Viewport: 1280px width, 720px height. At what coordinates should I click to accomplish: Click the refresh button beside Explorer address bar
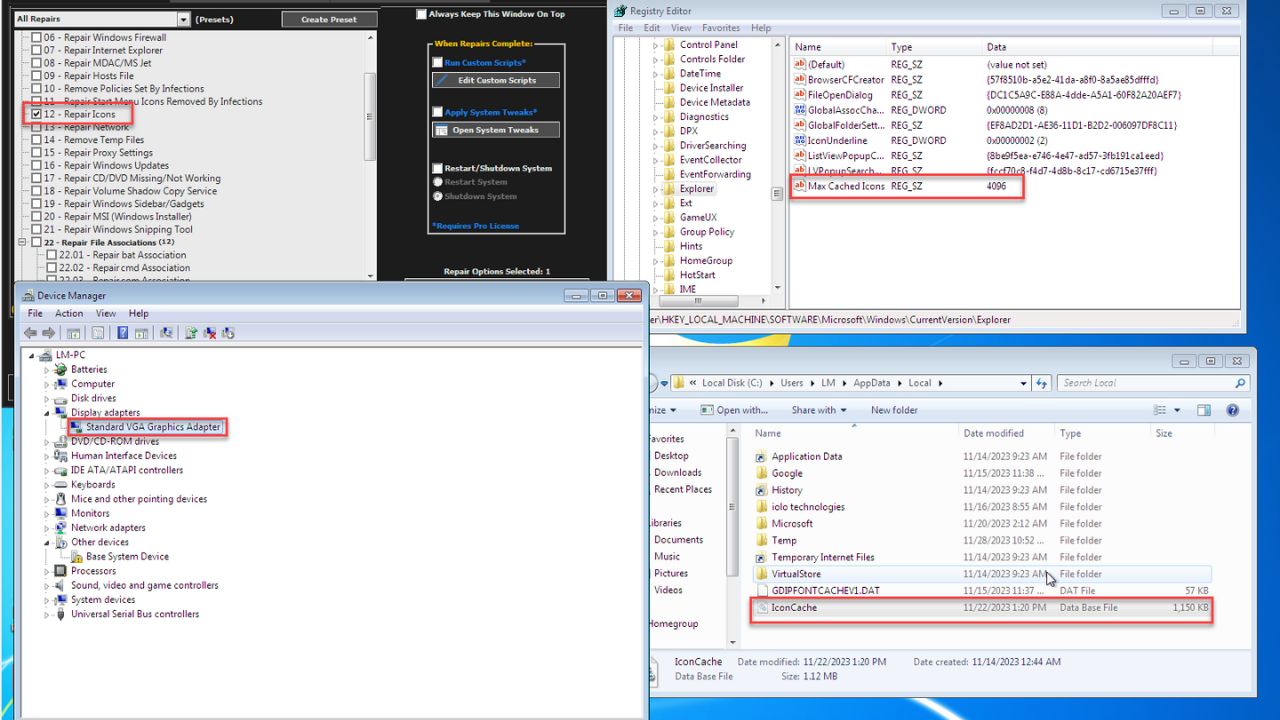pos(1042,383)
